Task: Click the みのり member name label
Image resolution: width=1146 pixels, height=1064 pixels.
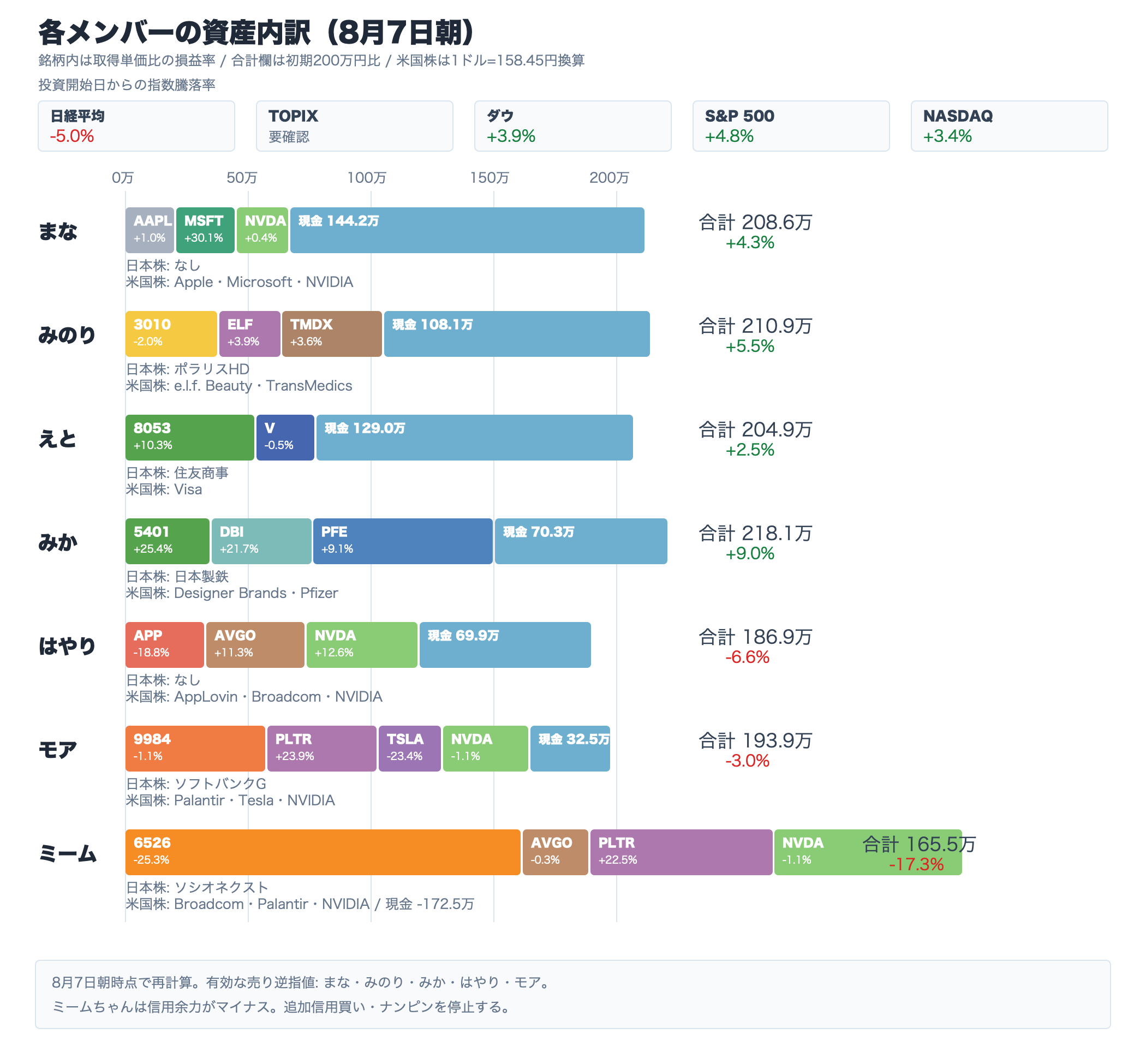Action: click(x=67, y=334)
